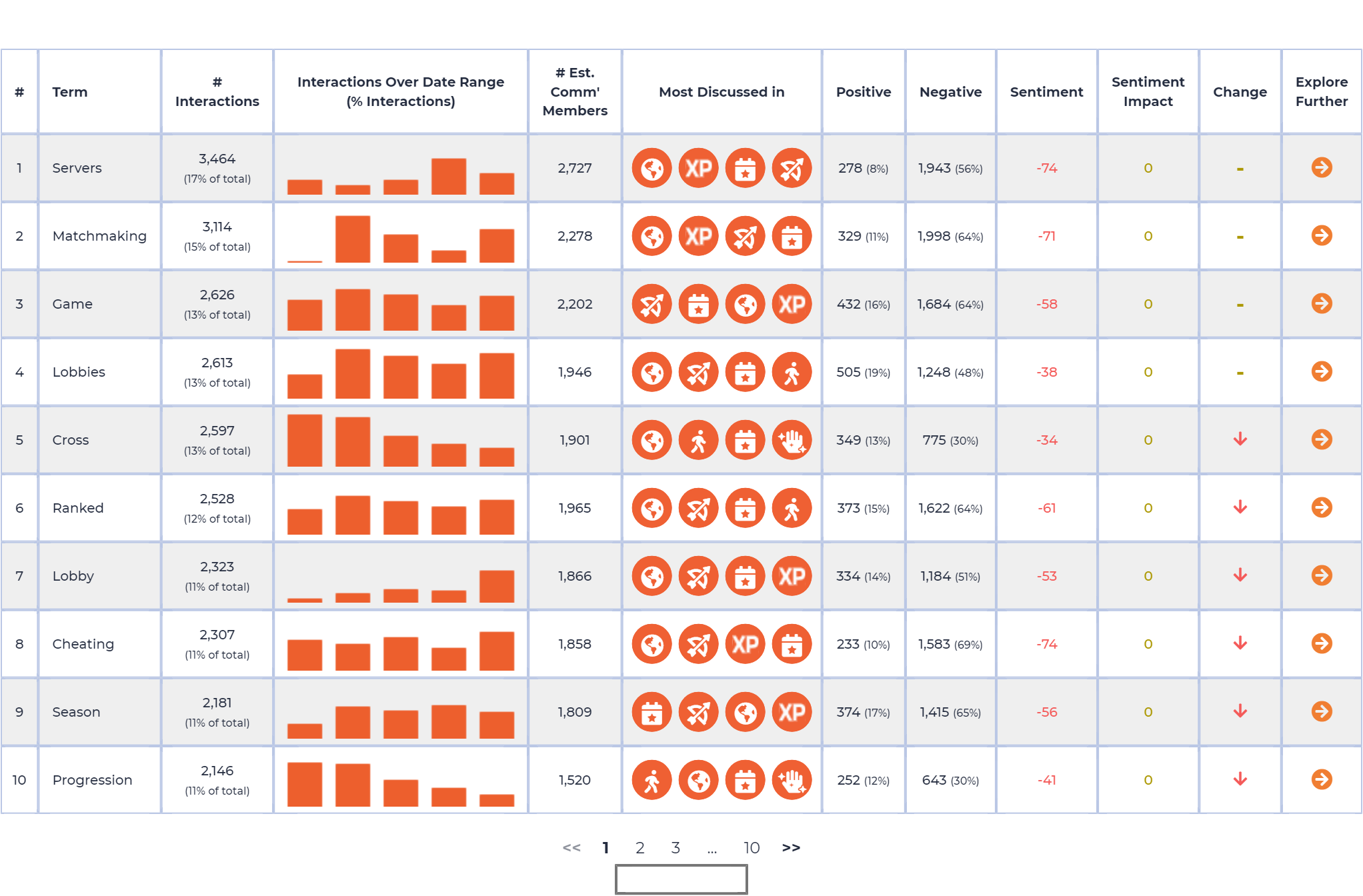Click the first rocket icon in Game row

click(x=651, y=304)
